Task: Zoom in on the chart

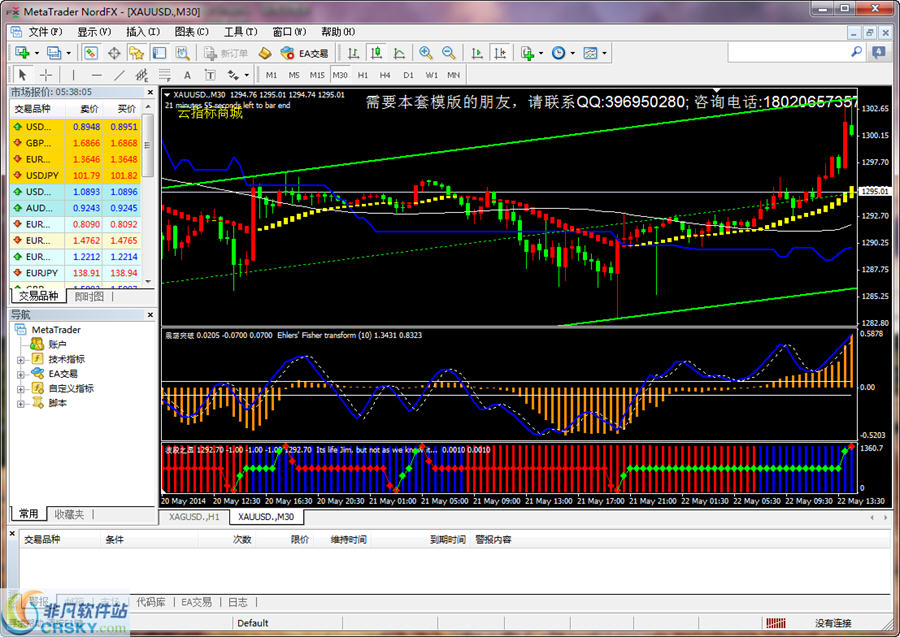Action: (425, 53)
